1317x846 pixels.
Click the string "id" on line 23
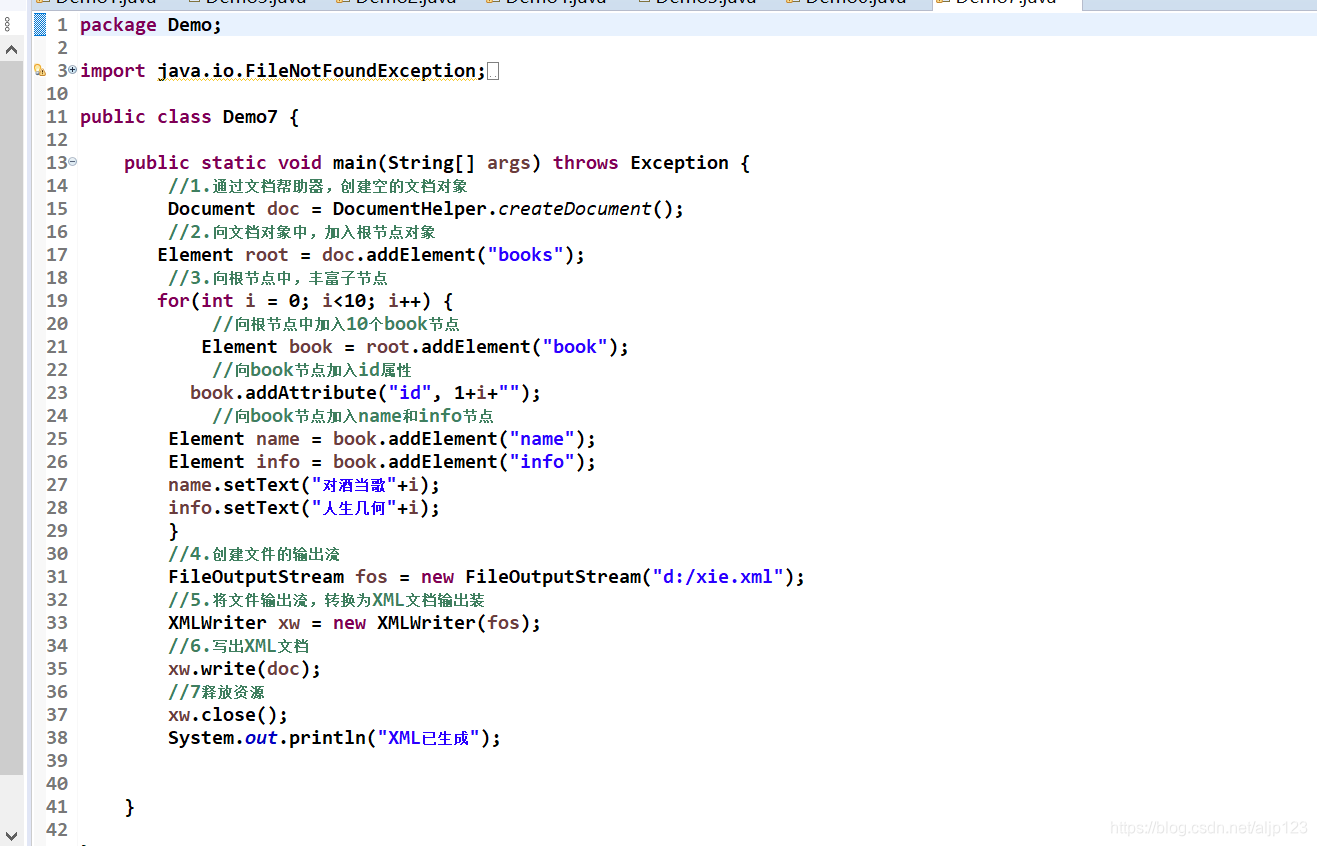409,393
